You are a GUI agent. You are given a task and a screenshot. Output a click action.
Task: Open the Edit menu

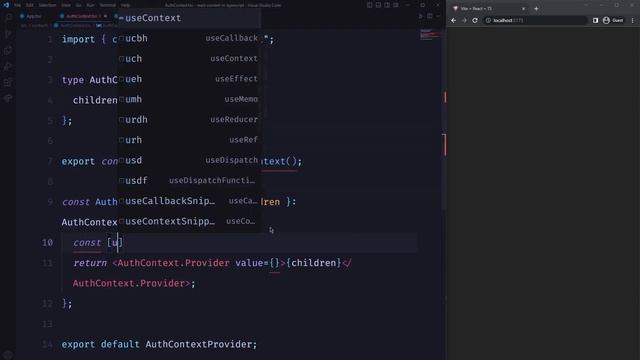point(29,5)
